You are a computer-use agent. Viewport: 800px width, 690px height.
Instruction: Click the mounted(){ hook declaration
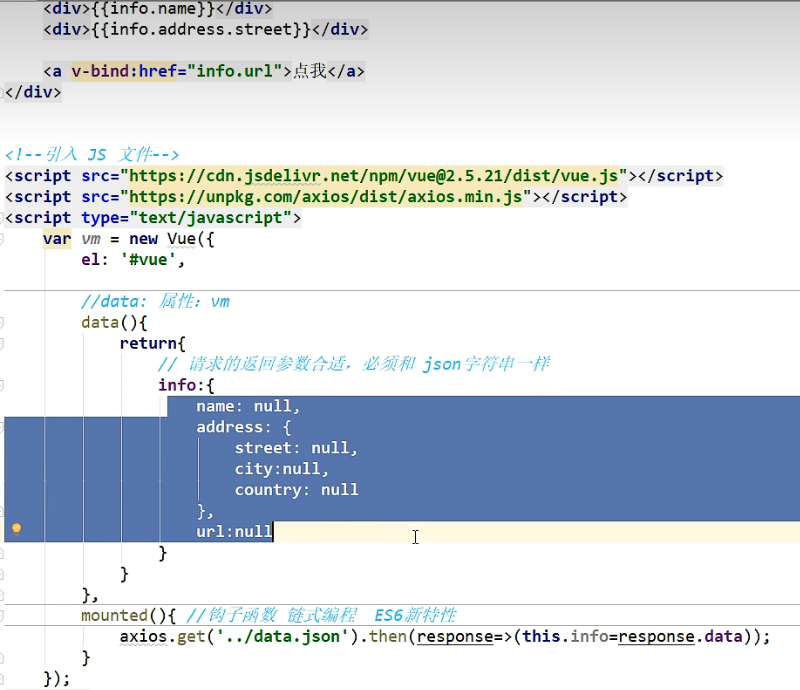pos(129,615)
